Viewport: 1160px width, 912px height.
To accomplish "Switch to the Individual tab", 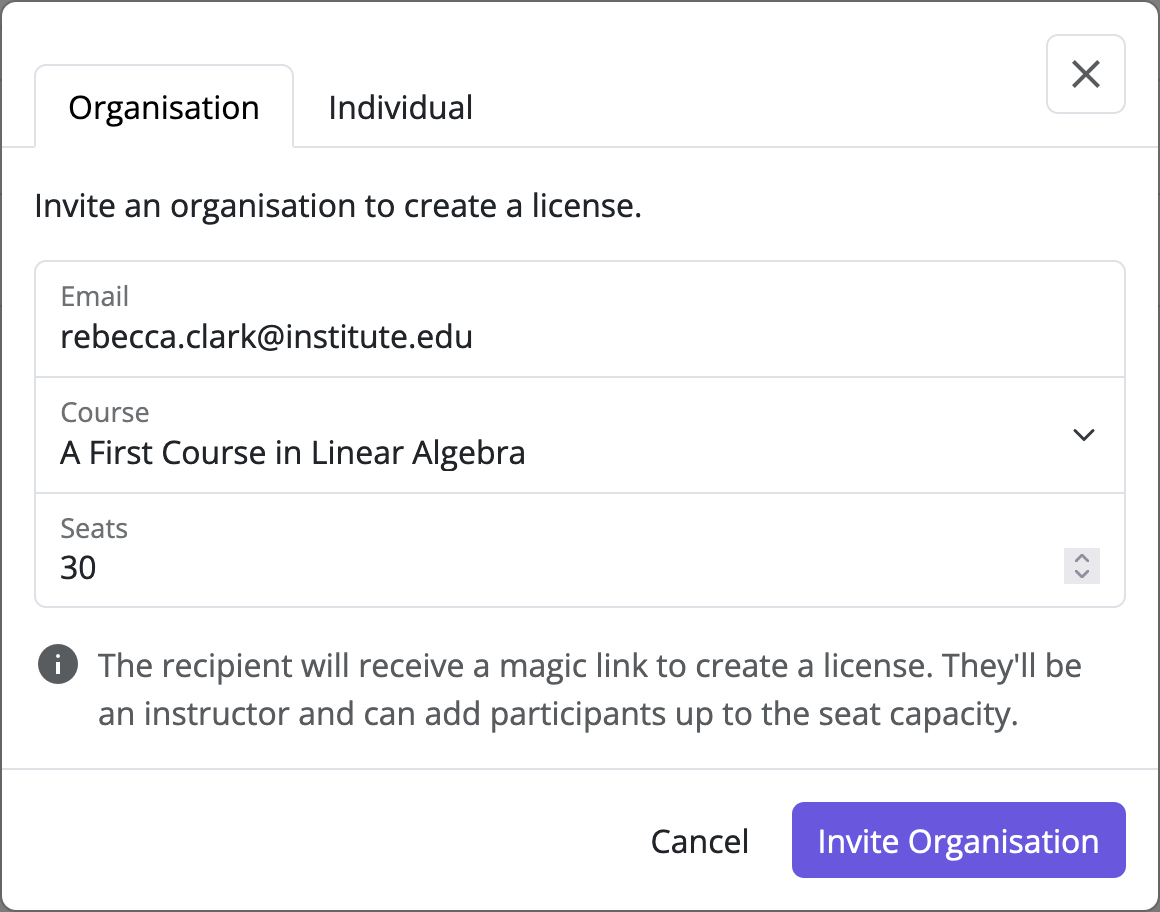I will [x=399, y=107].
